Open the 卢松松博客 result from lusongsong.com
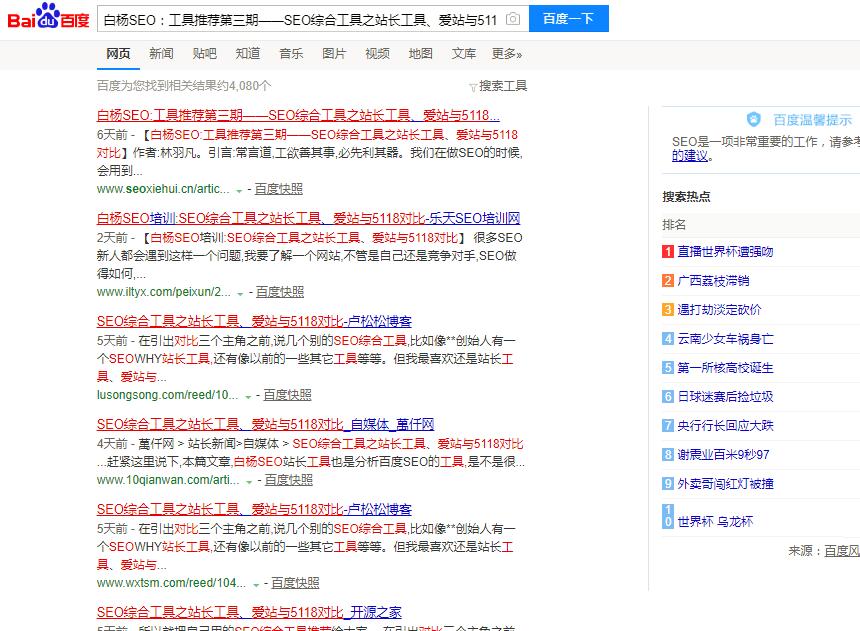 click(254, 322)
